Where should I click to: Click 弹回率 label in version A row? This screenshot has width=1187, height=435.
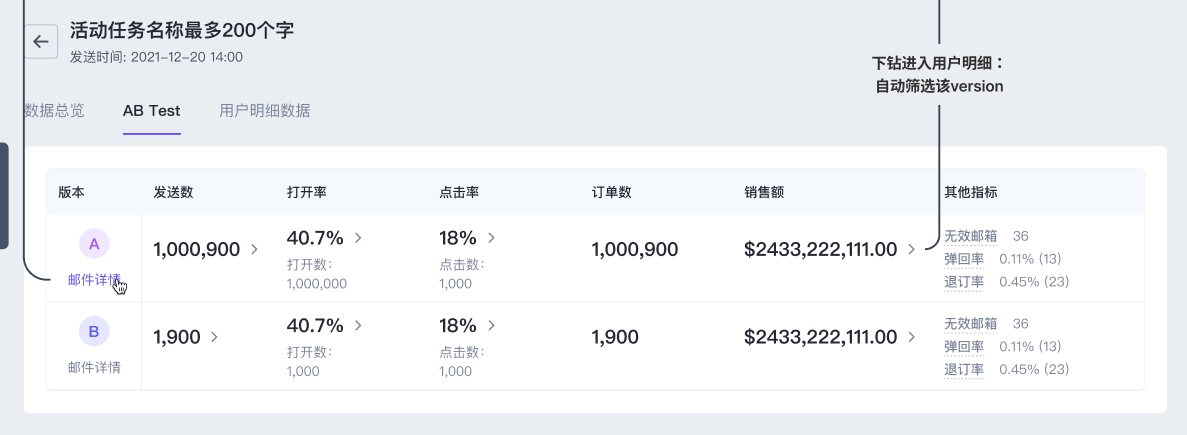click(964, 260)
